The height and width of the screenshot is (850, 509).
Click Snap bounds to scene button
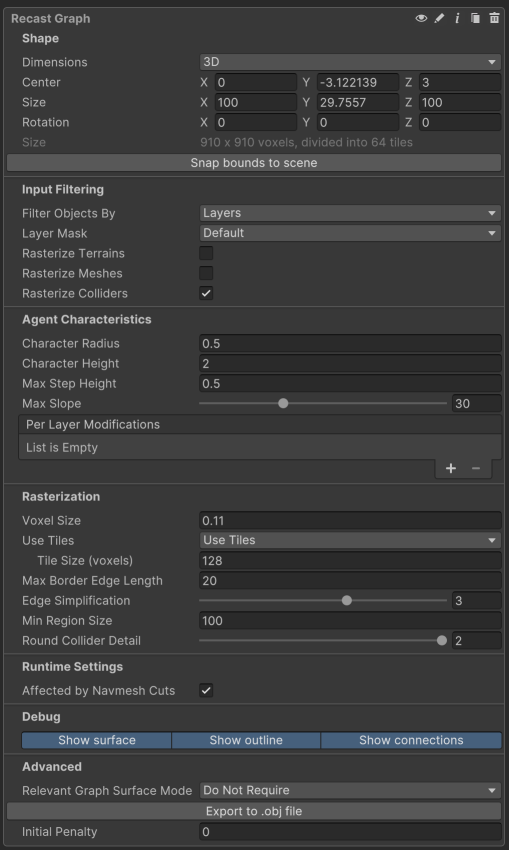click(x=254, y=163)
